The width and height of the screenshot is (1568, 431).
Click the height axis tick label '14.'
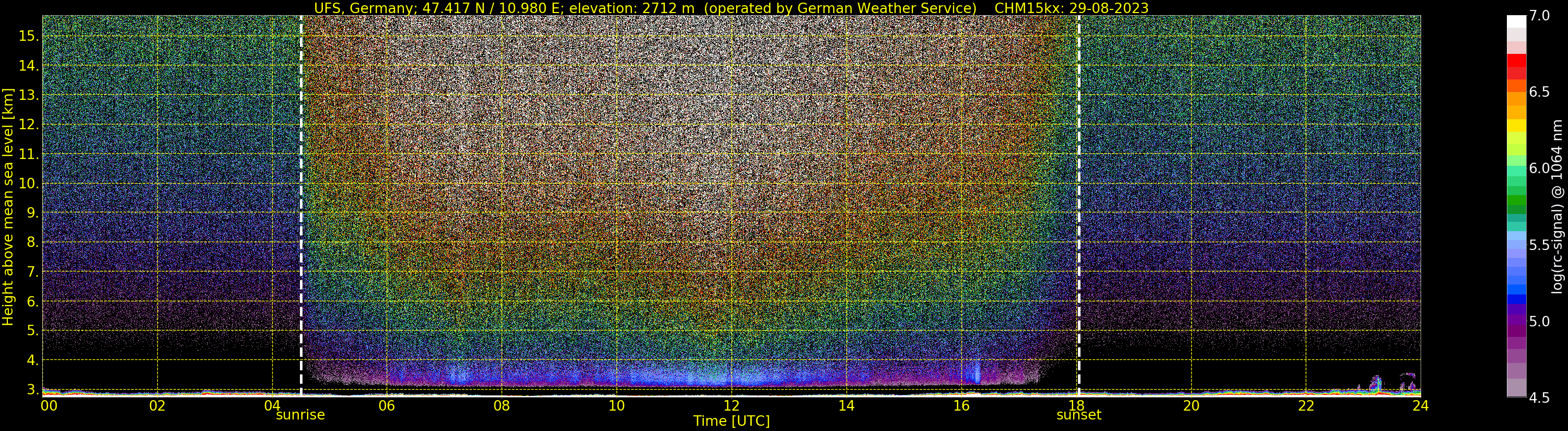29,66
